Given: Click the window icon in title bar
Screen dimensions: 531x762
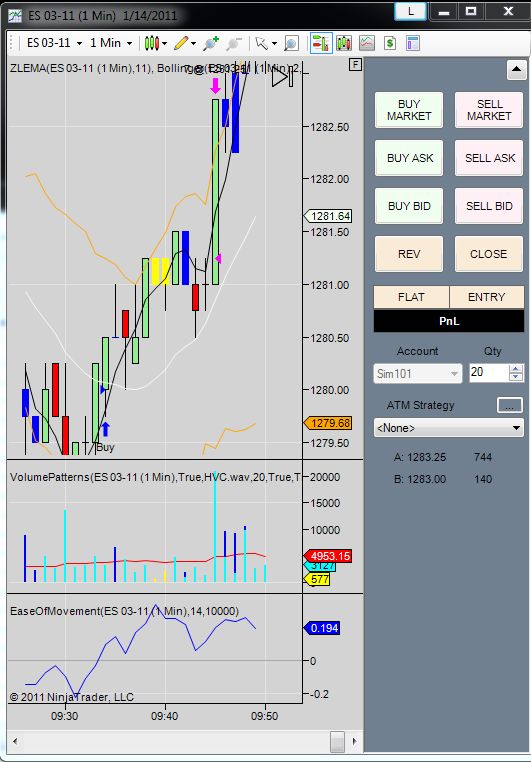Looking at the screenshot, I should pos(15,16).
